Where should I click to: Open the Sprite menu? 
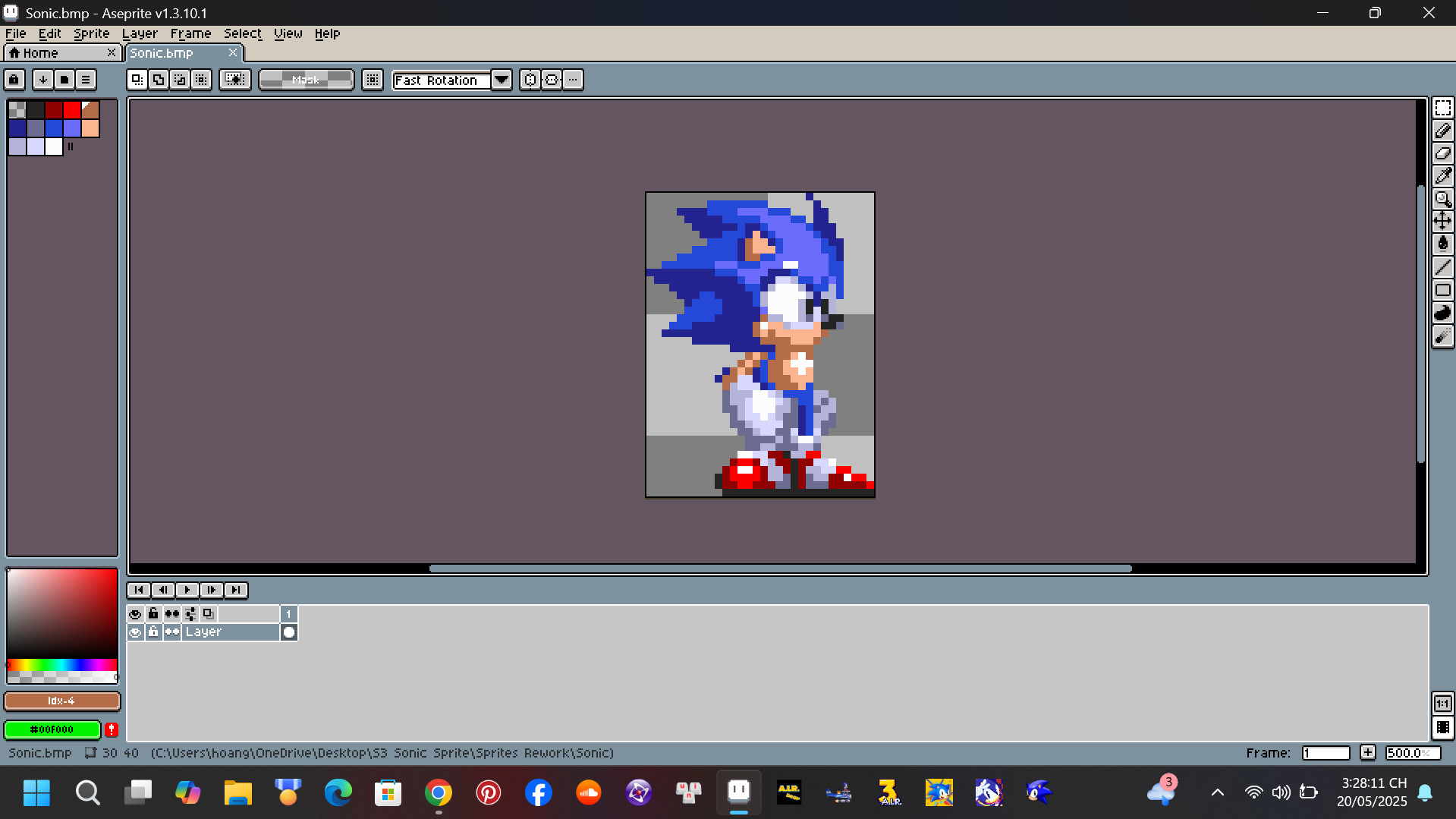(x=91, y=33)
